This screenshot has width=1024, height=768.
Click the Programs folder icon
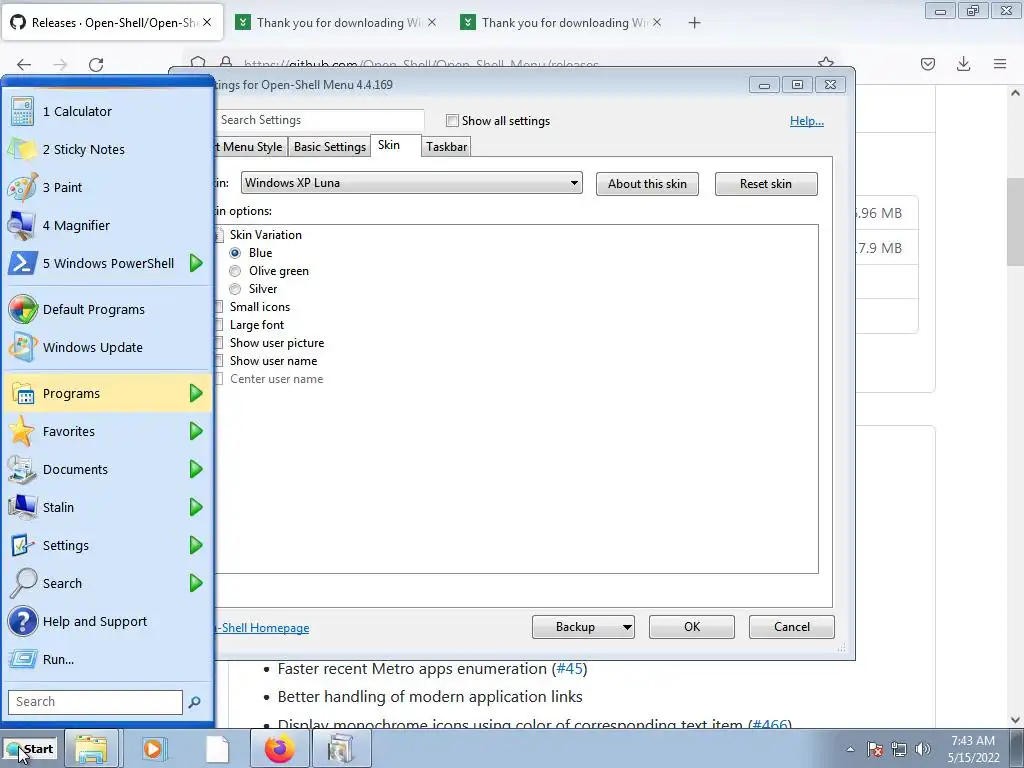point(23,394)
